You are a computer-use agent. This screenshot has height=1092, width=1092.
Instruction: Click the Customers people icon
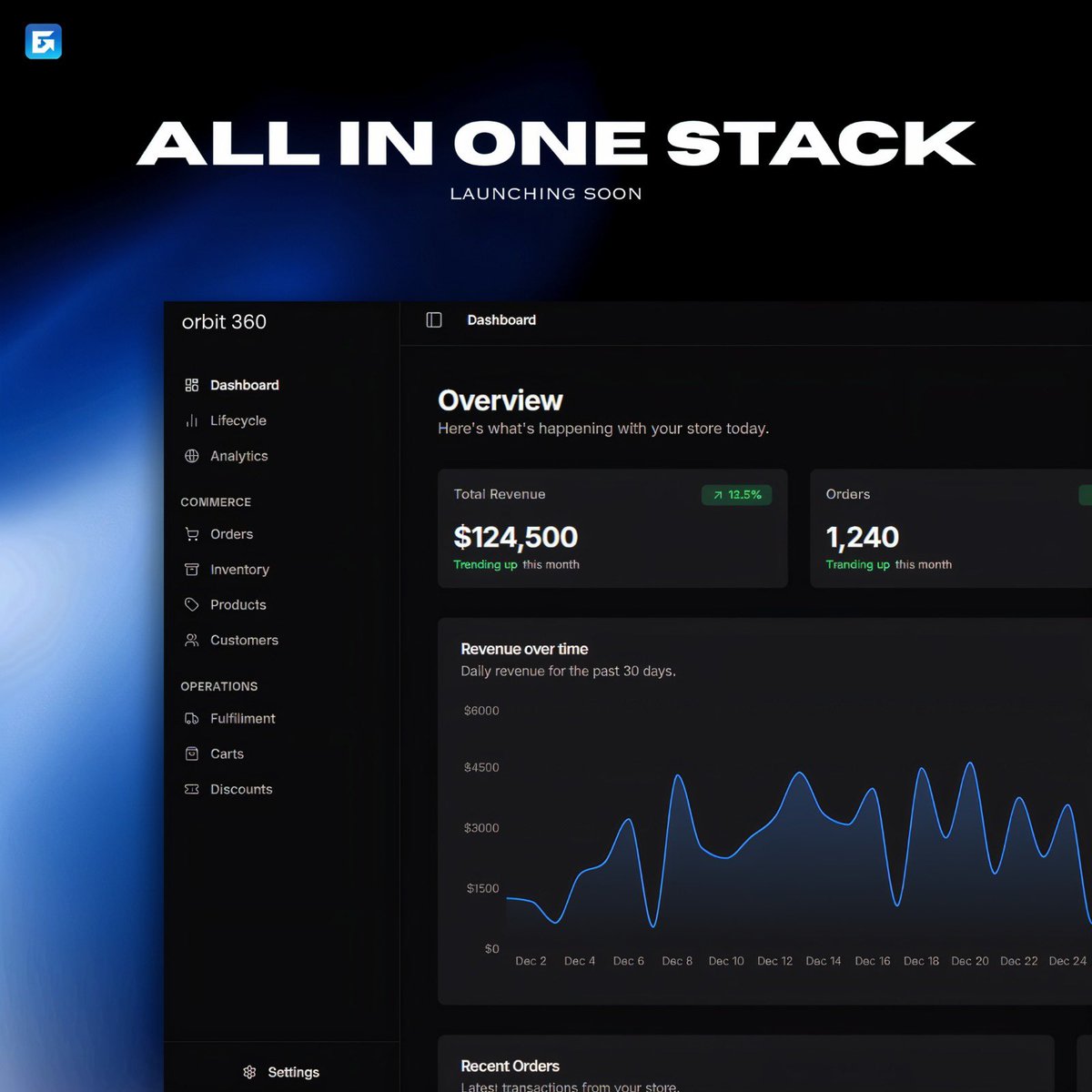click(x=191, y=640)
